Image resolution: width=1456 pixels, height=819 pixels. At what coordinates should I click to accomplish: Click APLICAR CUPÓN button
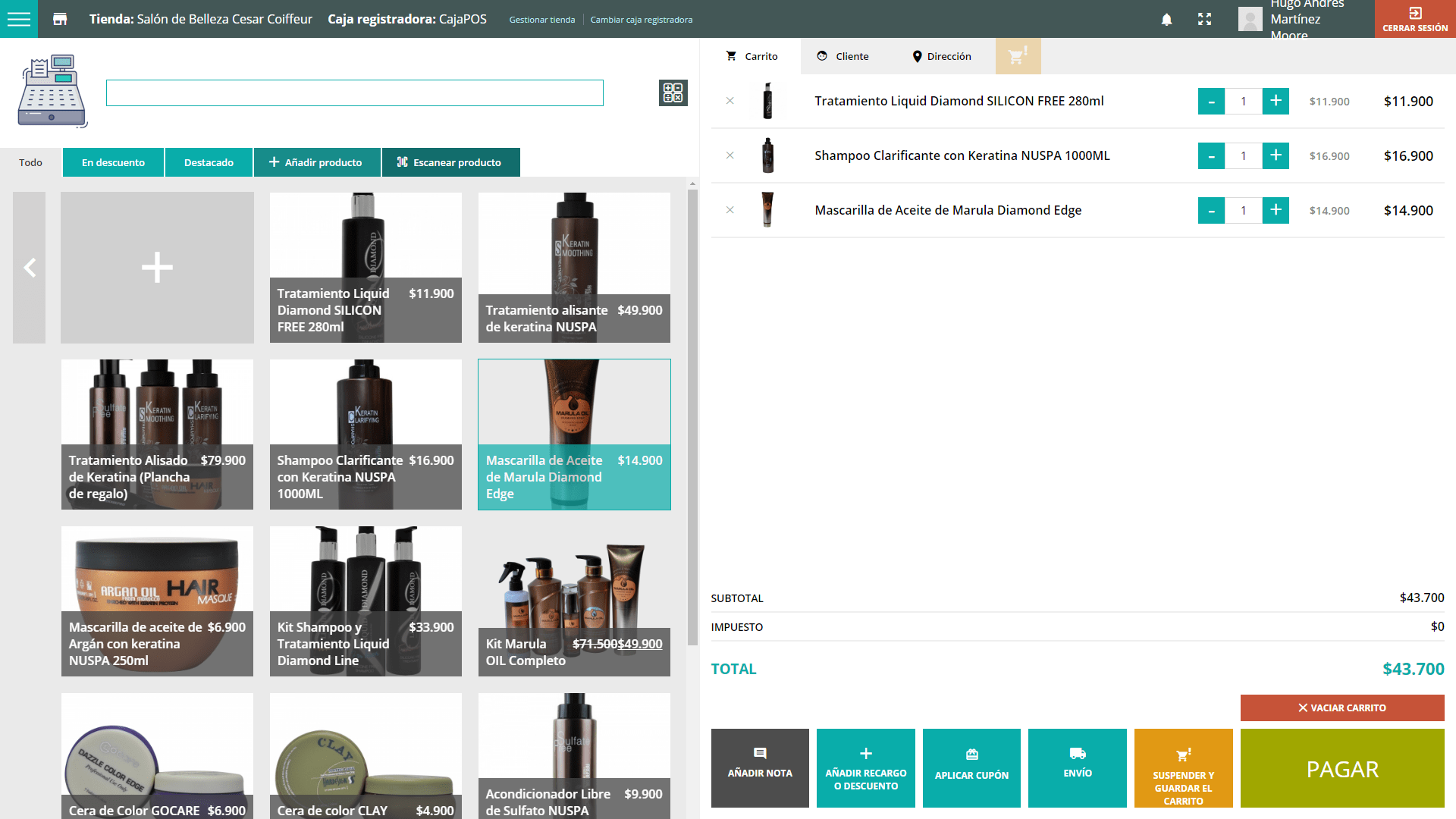(x=971, y=768)
